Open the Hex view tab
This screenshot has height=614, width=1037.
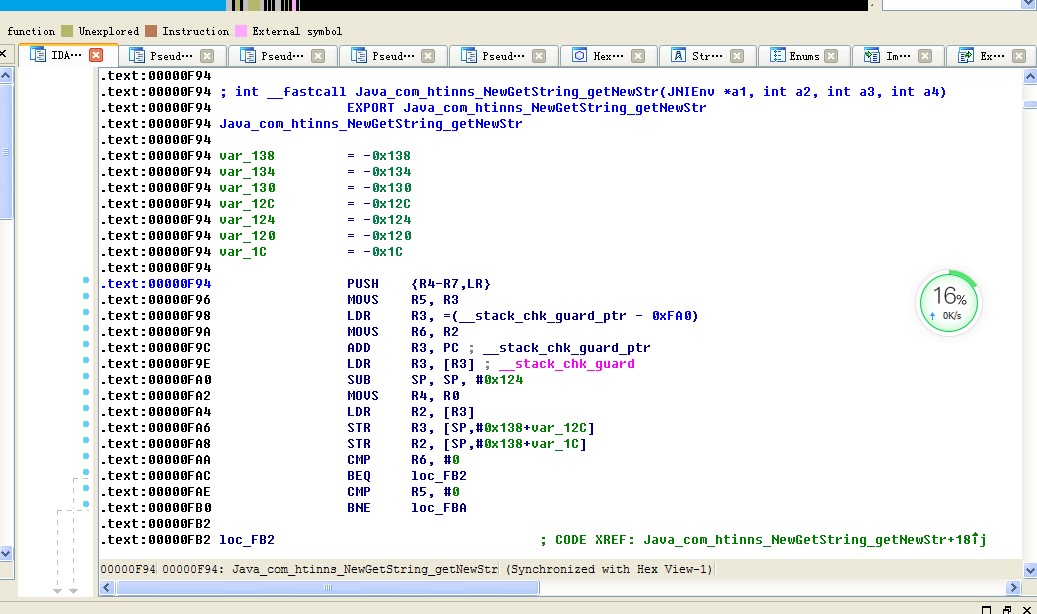pyautogui.click(x=608, y=56)
